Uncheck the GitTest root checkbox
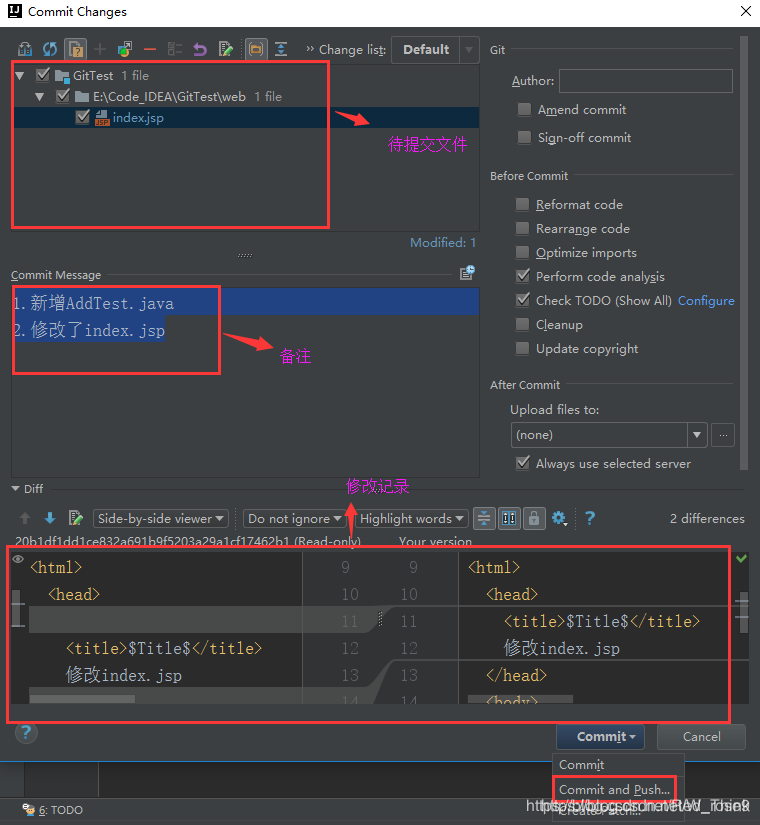 pos(43,75)
